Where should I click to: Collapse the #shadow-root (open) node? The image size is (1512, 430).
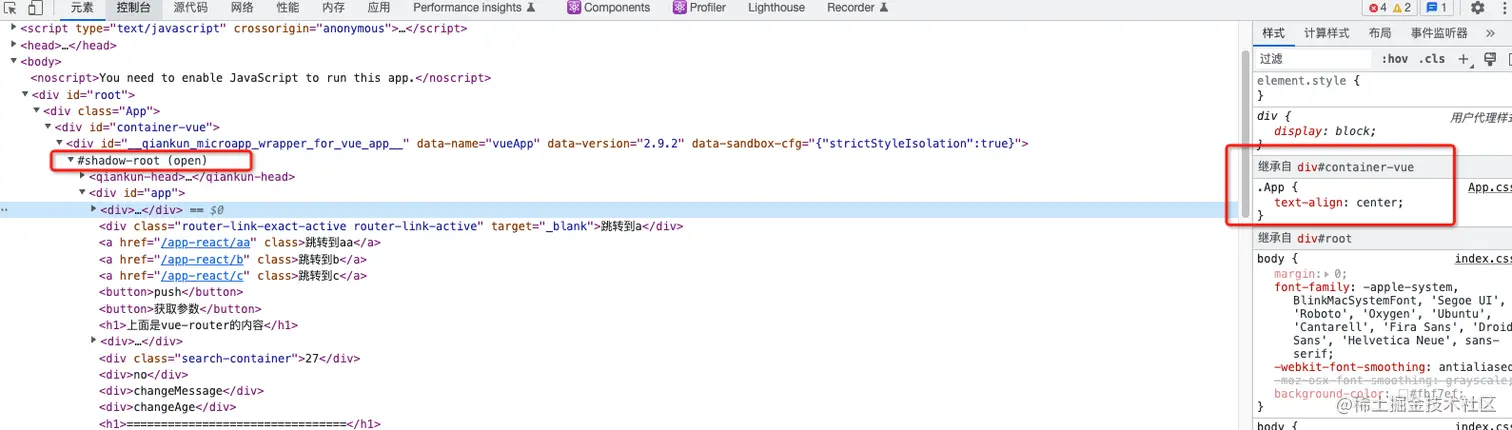[x=70, y=160]
